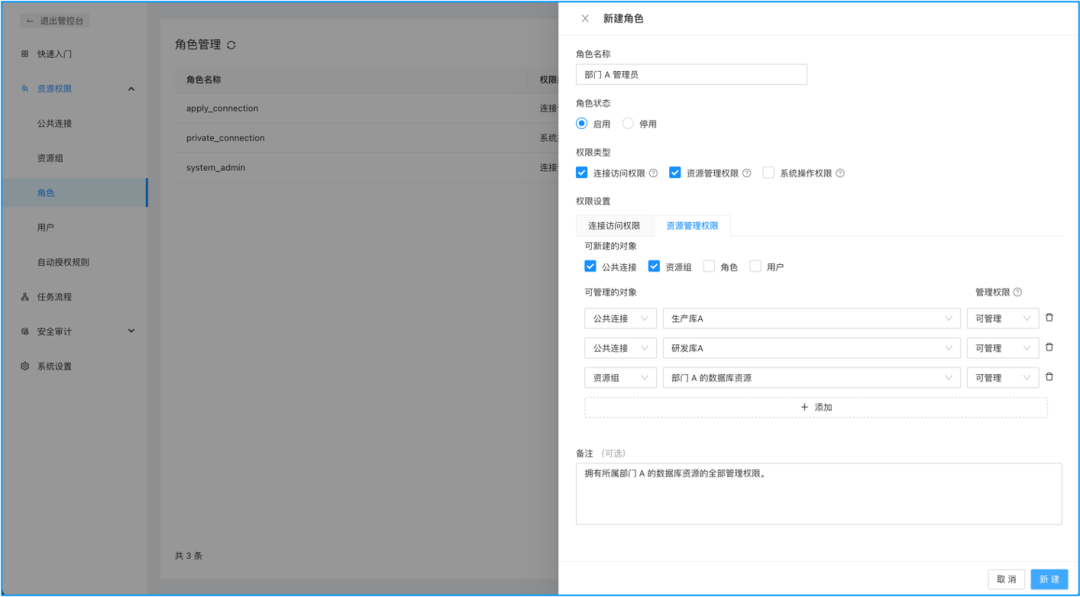Click the 任务流程 sidebar icon
Screen dimensions: 1080x597
(x=23, y=295)
